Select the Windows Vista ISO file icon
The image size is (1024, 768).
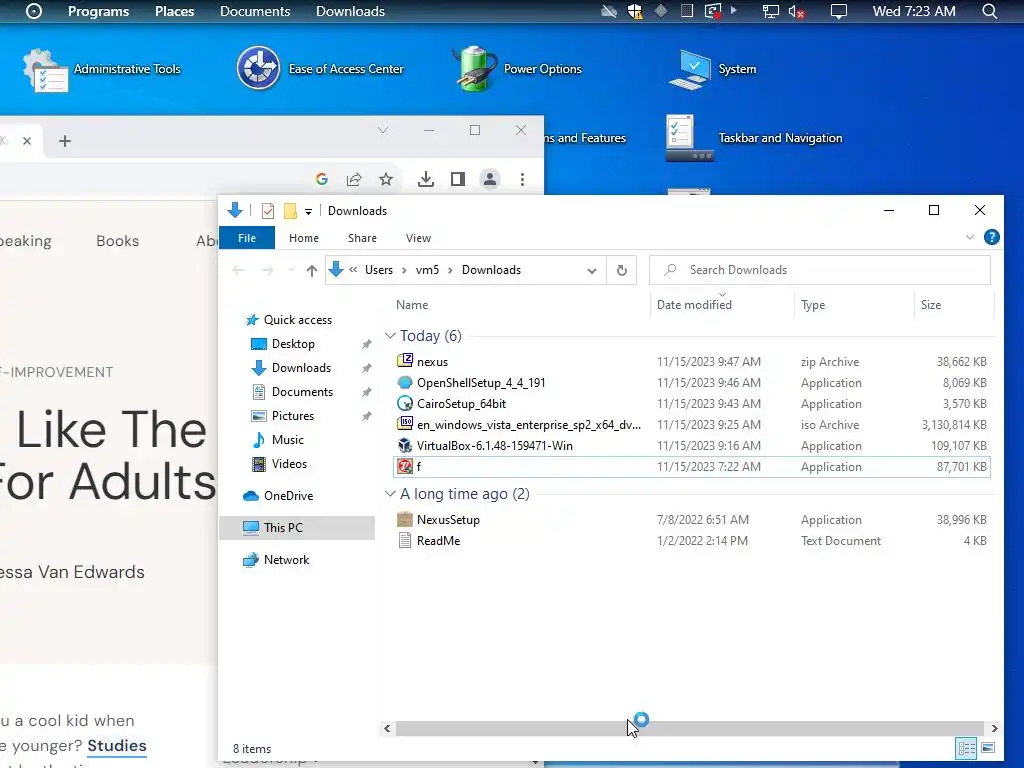[405, 424]
